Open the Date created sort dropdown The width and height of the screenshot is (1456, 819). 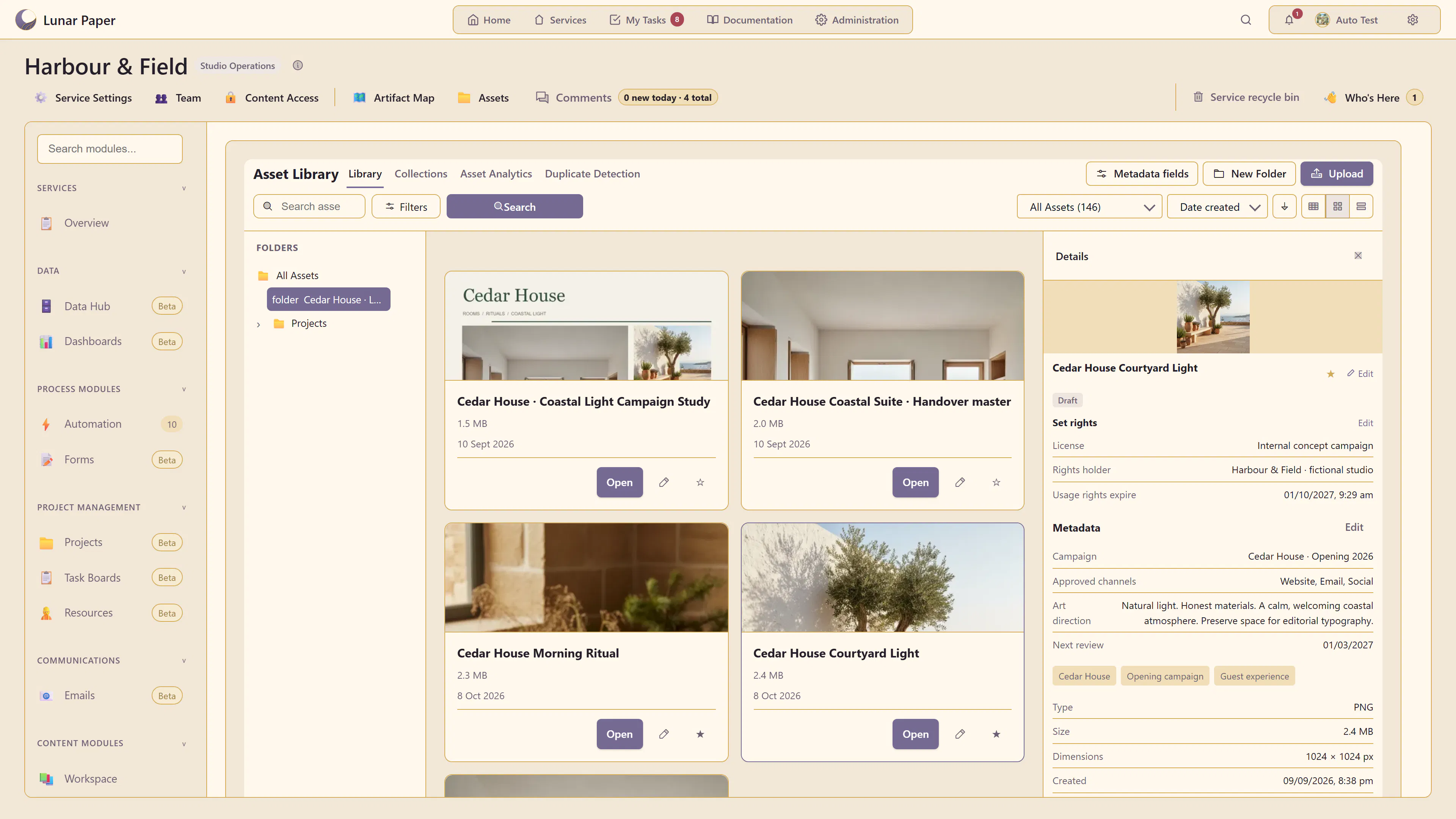tap(1218, 207)
